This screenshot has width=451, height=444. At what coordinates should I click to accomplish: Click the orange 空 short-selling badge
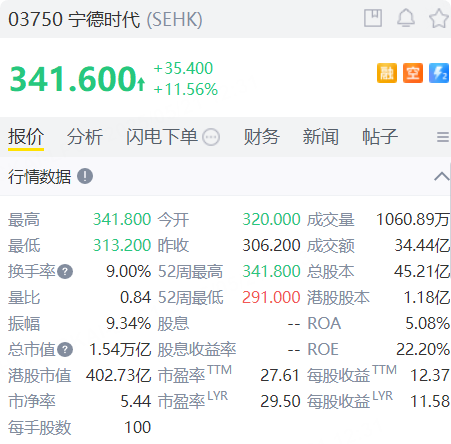click(413, 73)
